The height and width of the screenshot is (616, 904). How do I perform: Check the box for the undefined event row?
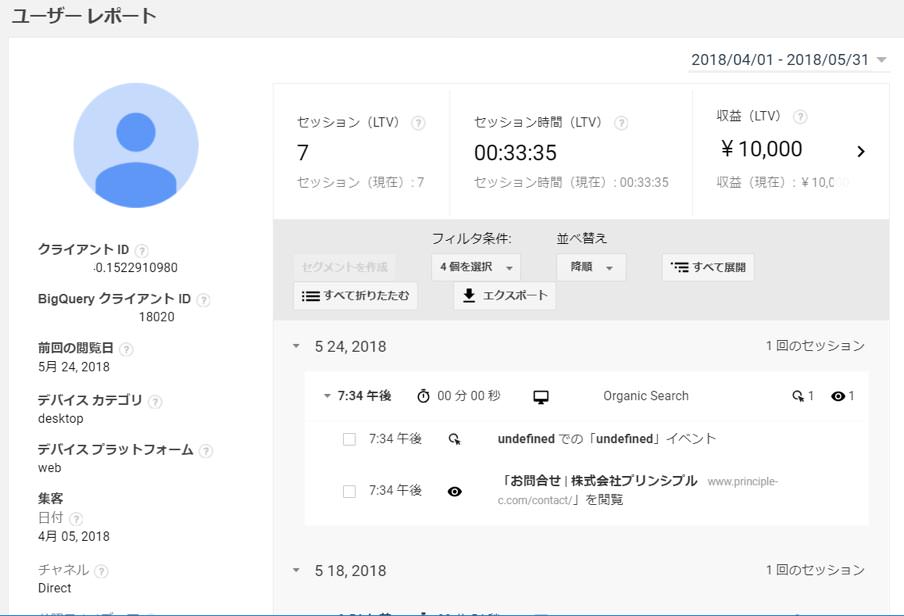pyautogui.click(x=349, y=439)
